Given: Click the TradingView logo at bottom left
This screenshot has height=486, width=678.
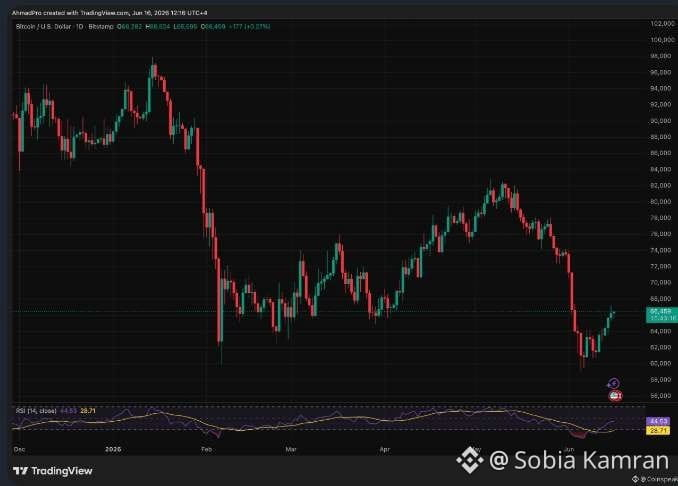Looking at the screenshot, I should coord(52,470).
